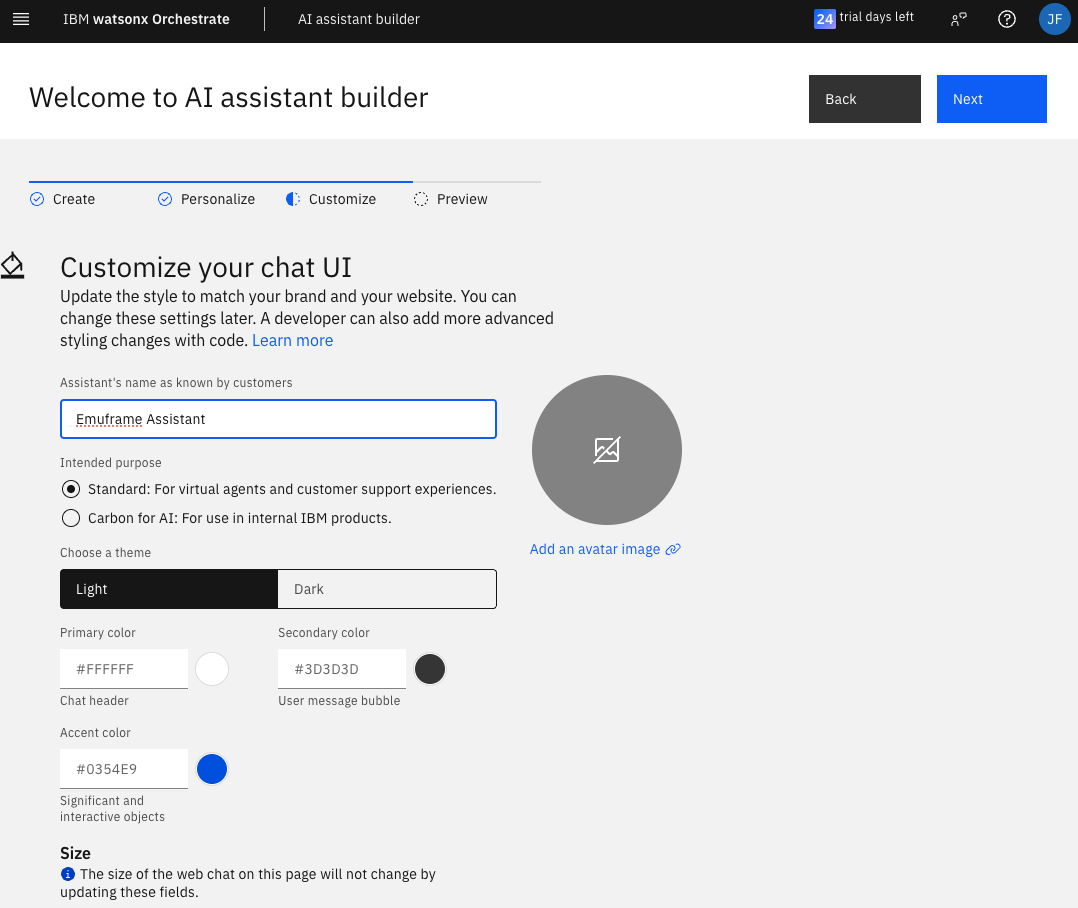Click the 'Size' section heading
The image size is (1078, 908).
point(76,853)
